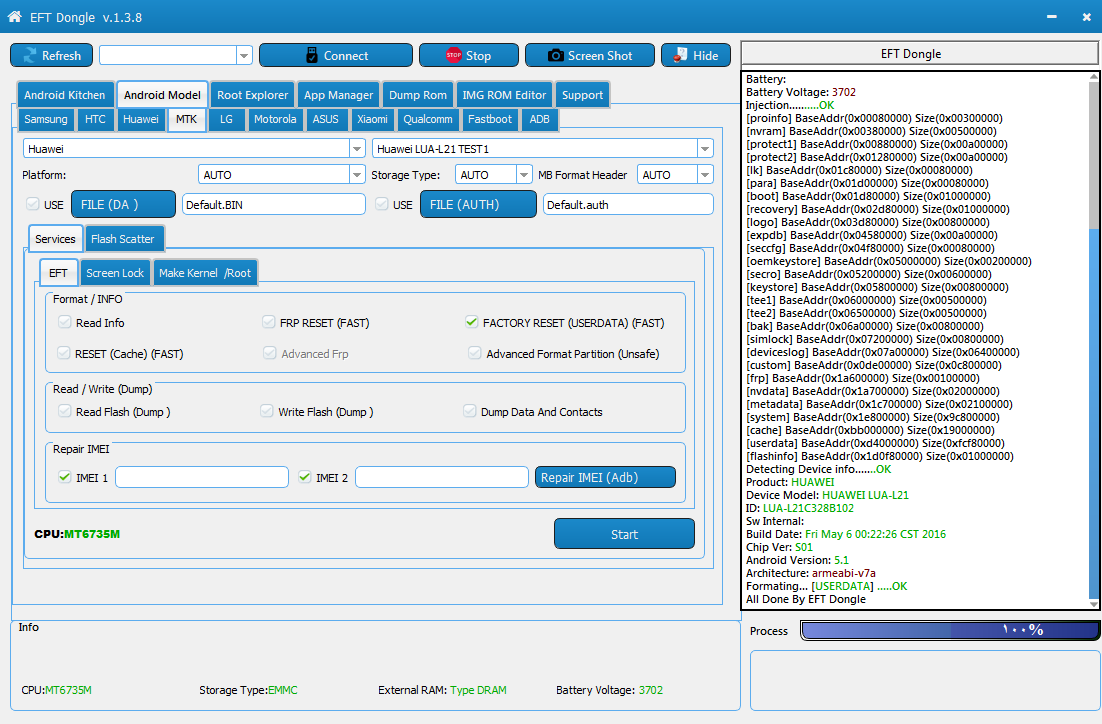Switch to Android Kitchen tab
Image resolution: width=1102 pixels, height=724 pixels.
tap(65, 96)
